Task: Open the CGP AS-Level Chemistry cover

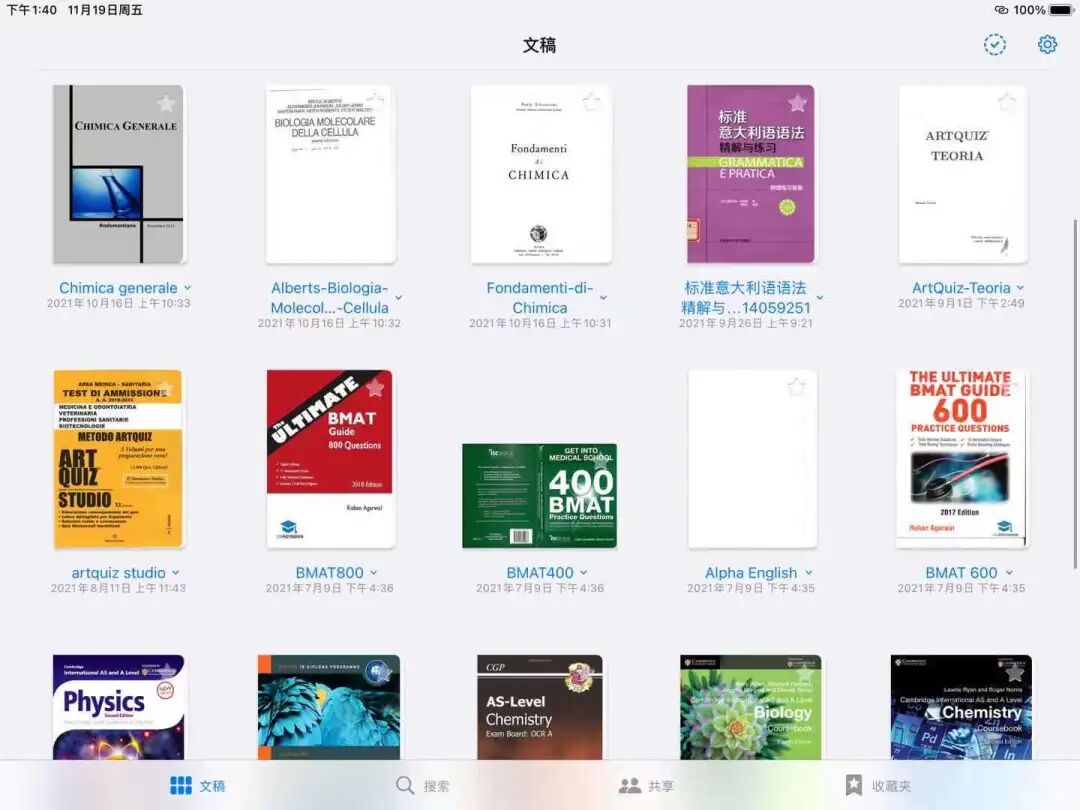Action: point(539,707)
